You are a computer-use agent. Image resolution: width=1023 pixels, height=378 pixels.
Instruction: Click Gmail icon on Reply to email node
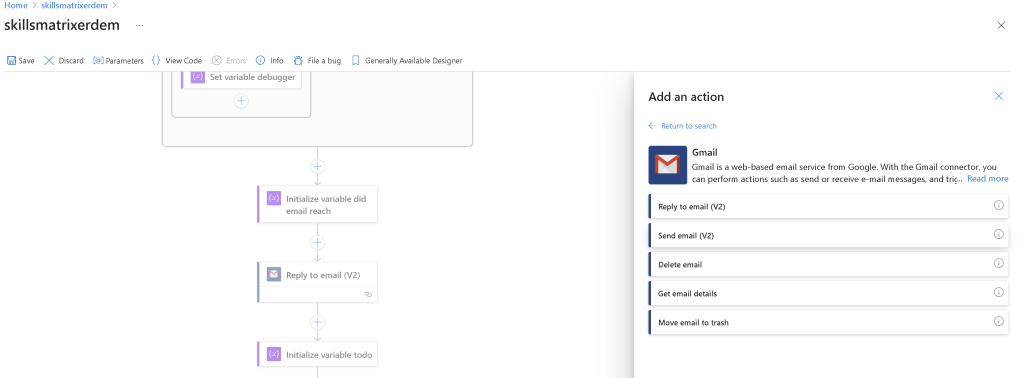tap(274, 274)
